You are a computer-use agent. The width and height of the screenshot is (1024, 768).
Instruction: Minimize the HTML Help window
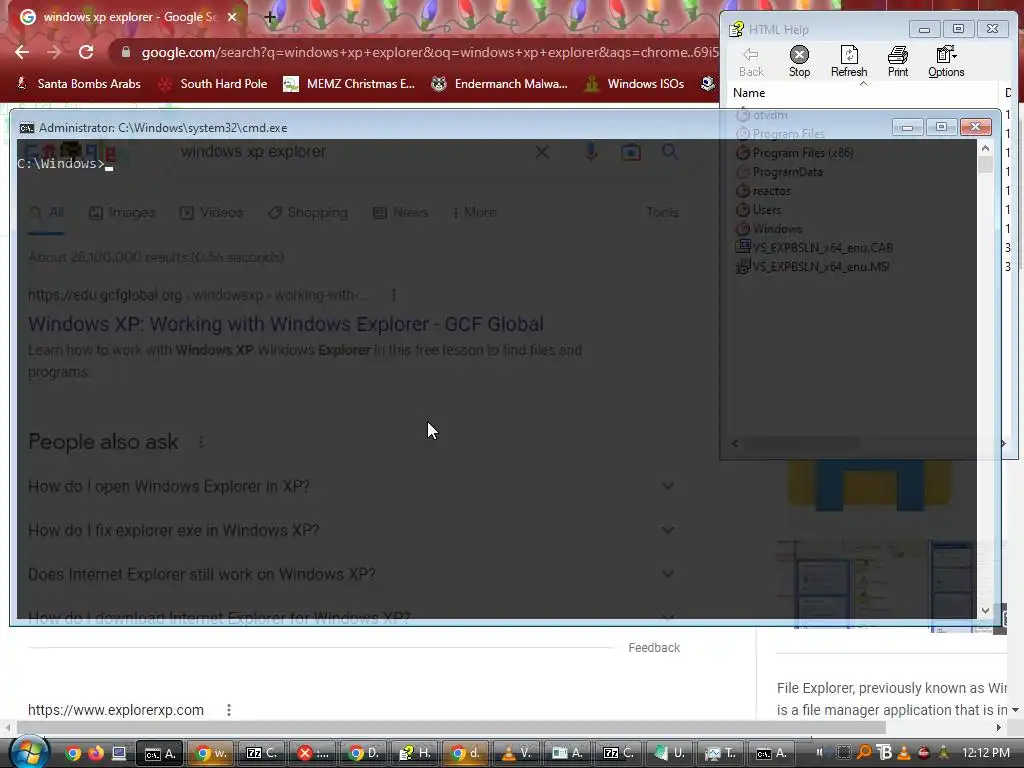924,29
